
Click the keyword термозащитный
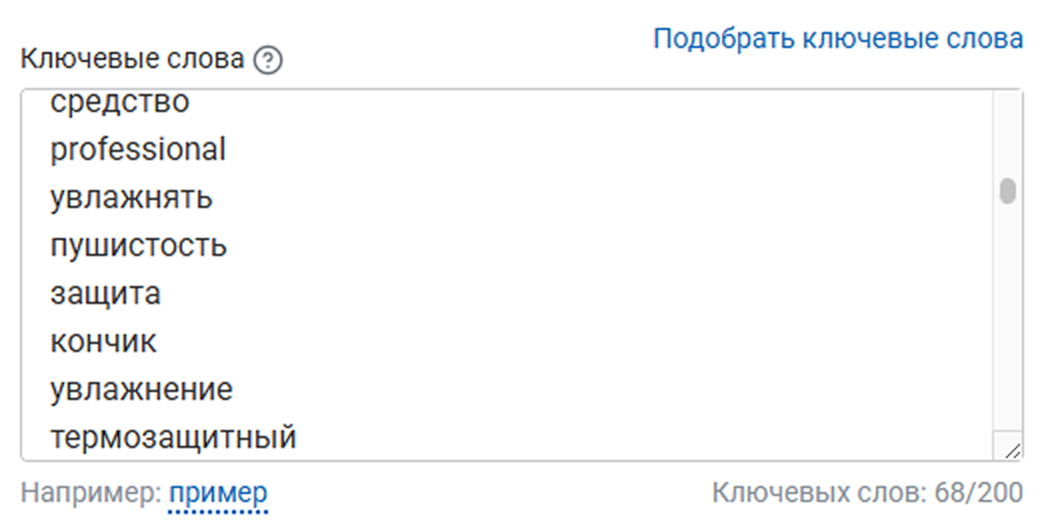[173, 438]
